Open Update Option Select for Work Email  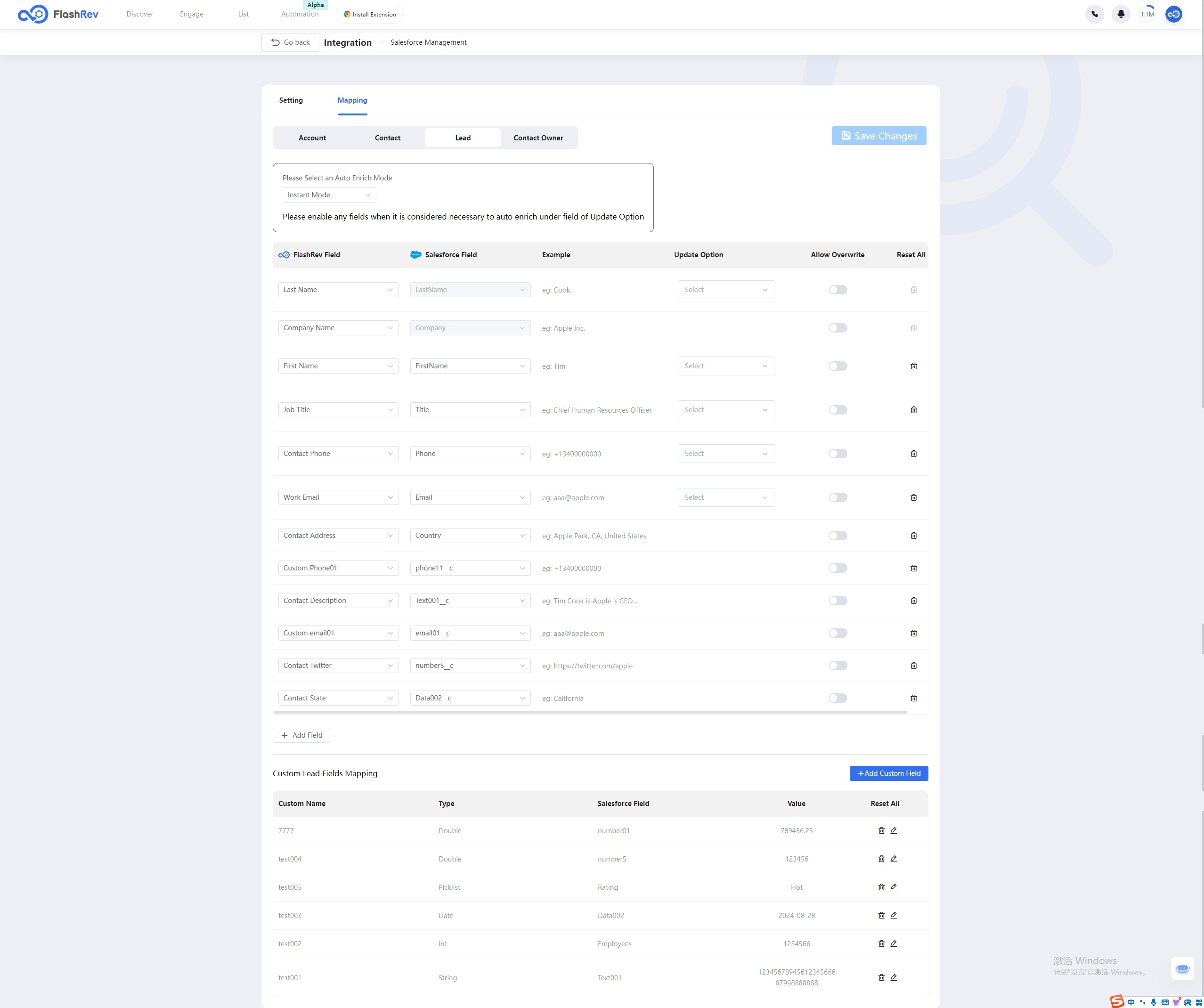pos(726,498)
